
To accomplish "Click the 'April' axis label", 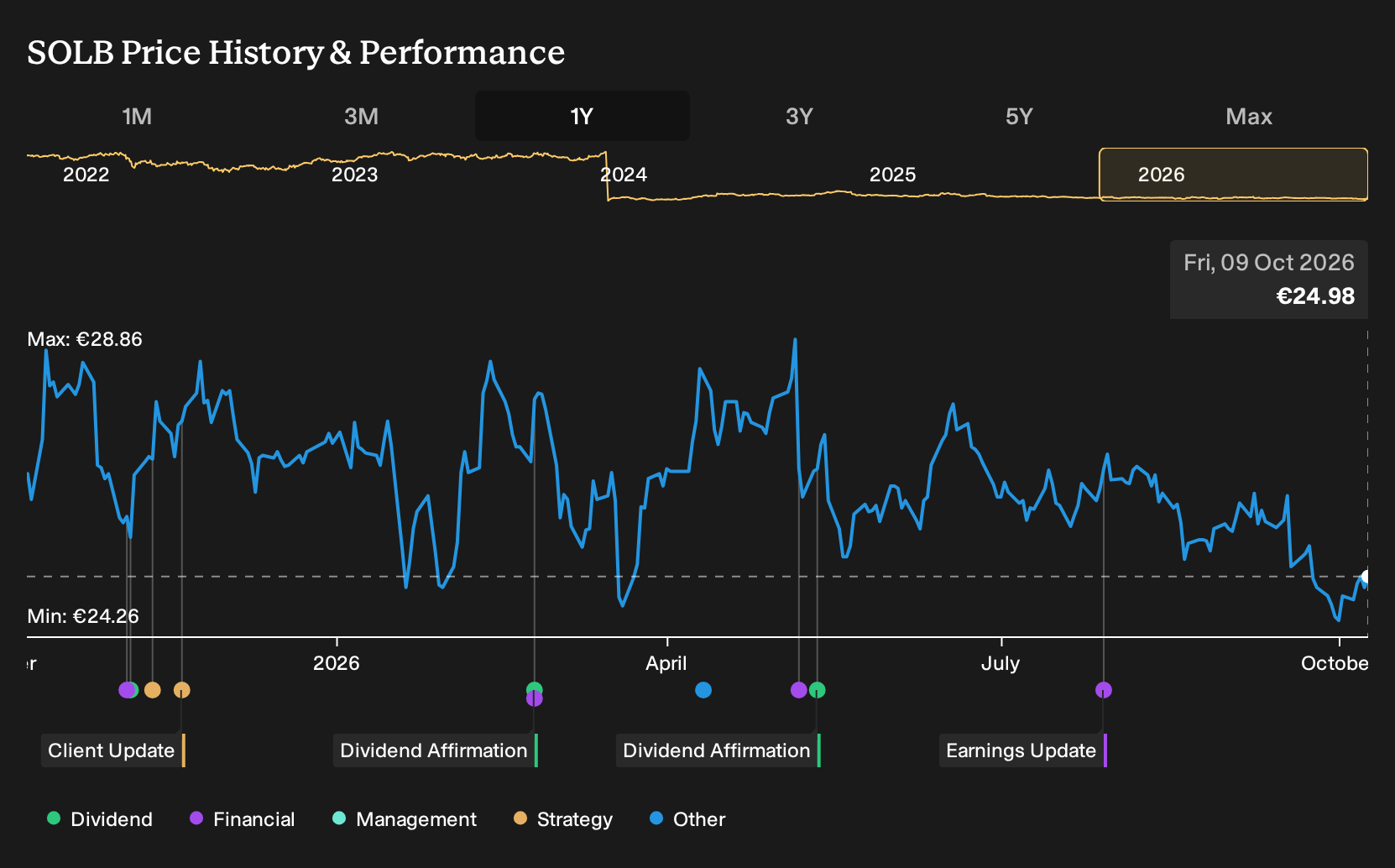I will coord(666,663).
